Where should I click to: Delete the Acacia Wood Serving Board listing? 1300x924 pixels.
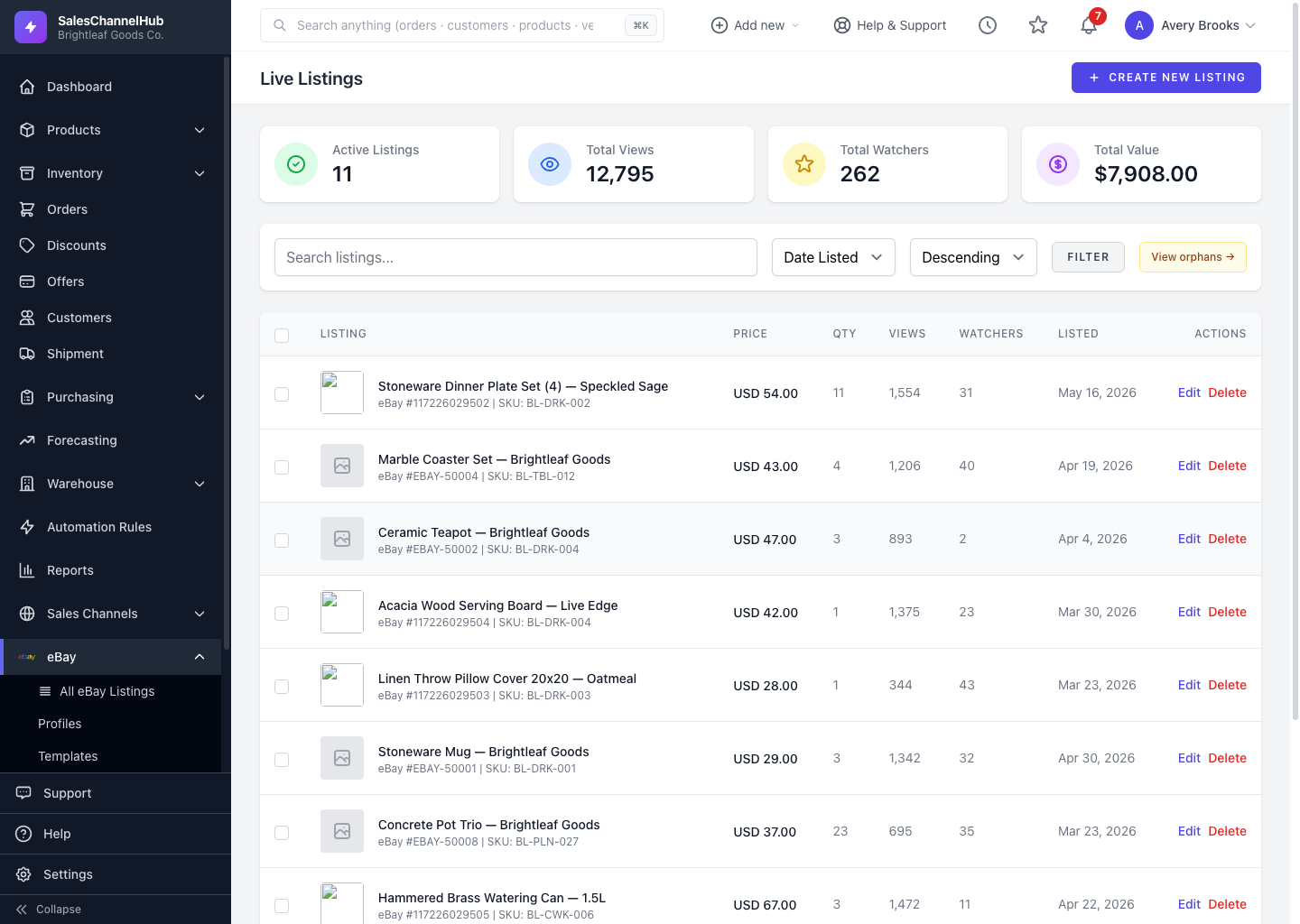[1227, 612]
